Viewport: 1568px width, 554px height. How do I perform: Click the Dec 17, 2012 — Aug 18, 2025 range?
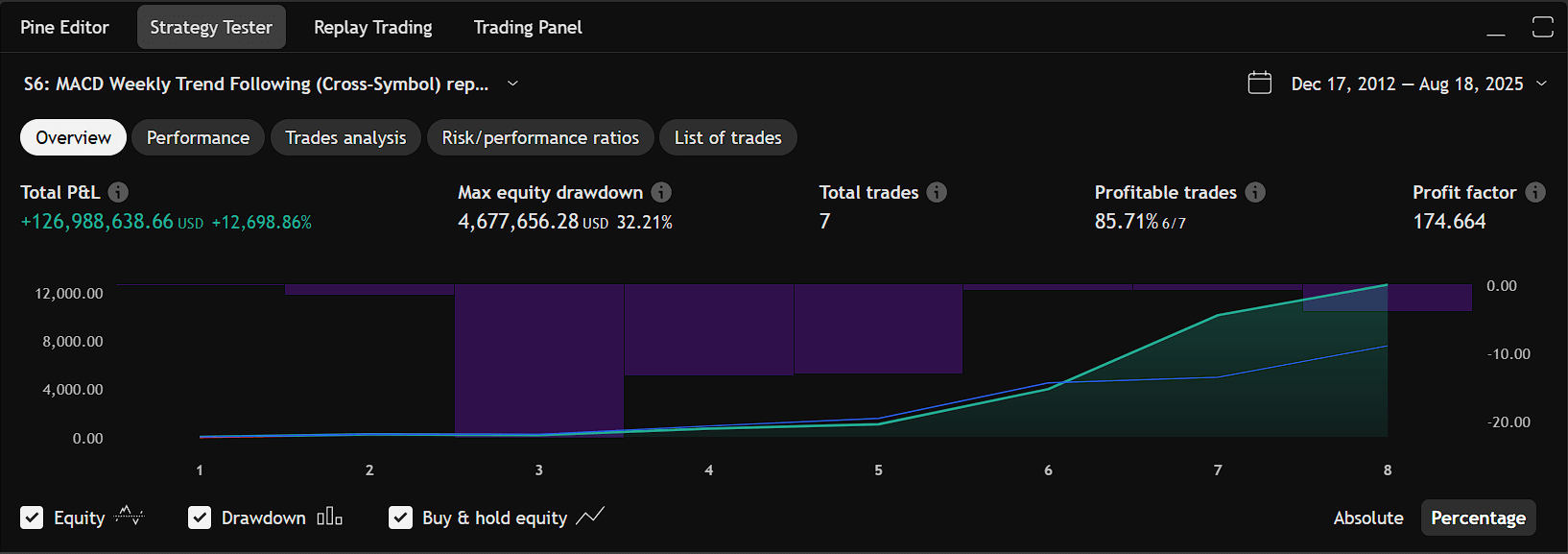[1407, 84]
